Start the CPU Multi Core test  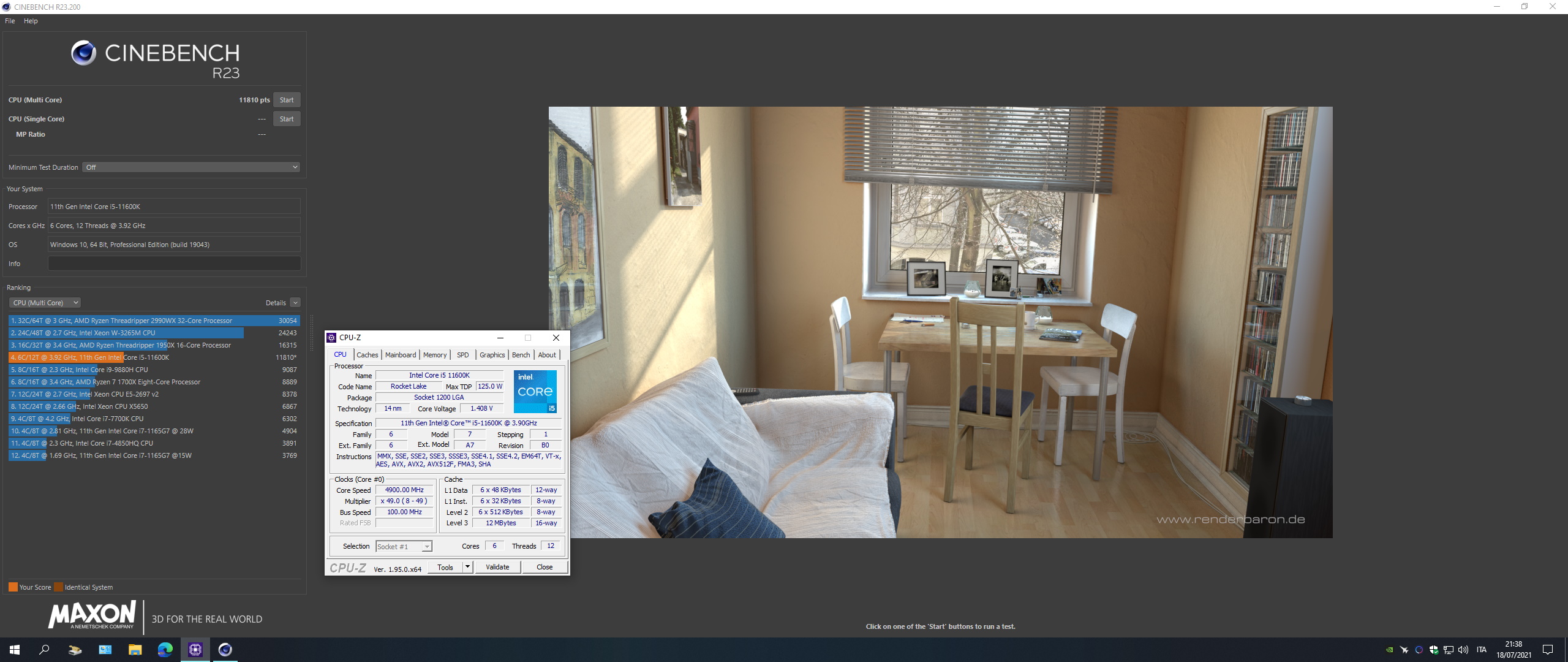tap(287, 100)
